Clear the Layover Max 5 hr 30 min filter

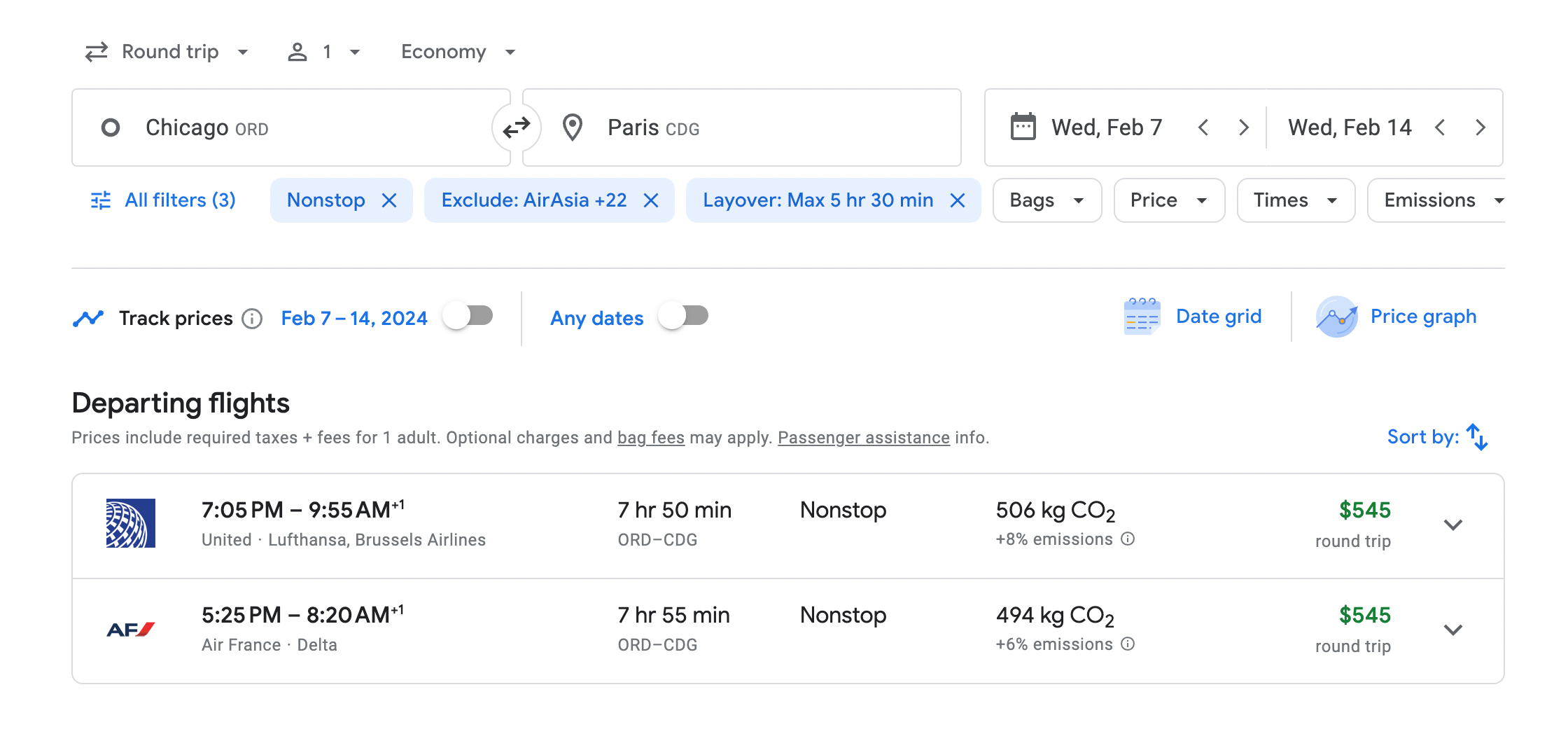[x=958, y=201]
